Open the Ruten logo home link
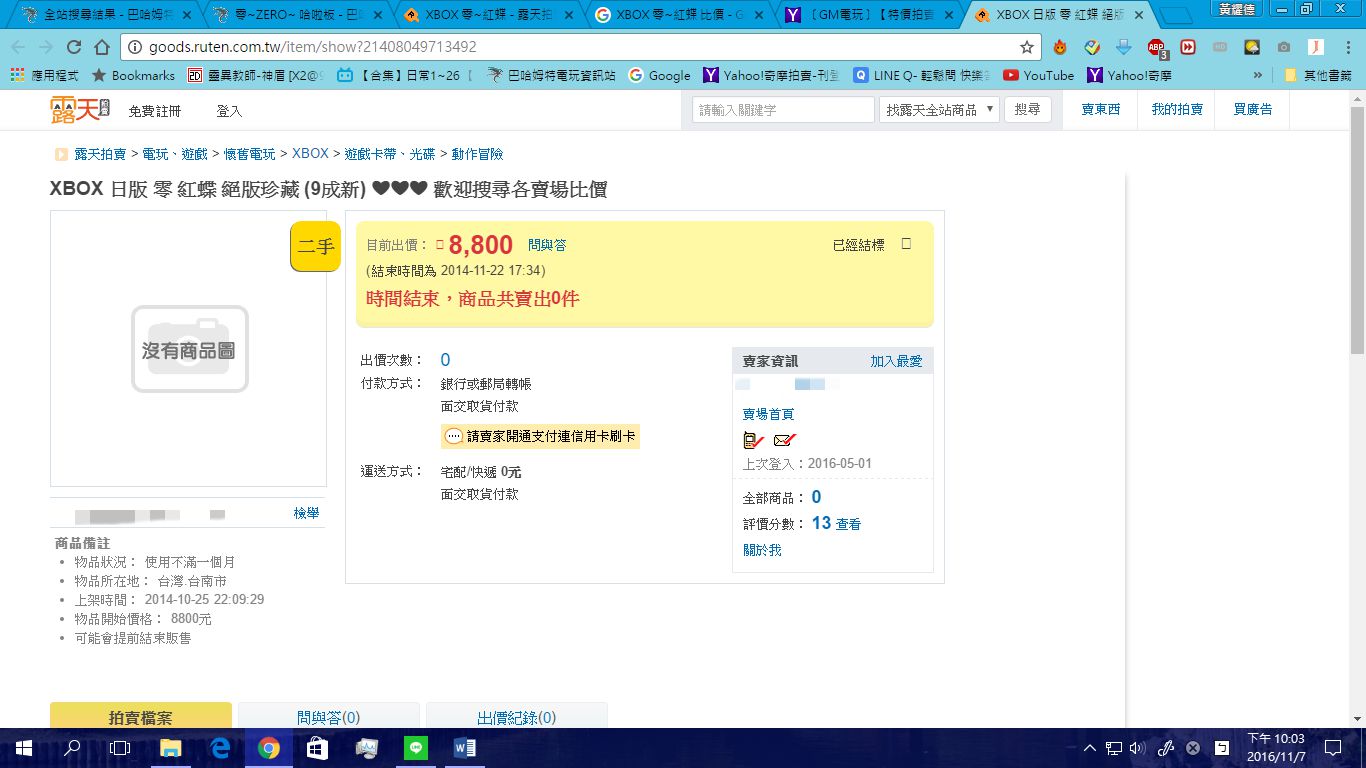This screenshot has width=1366, height=768. click(80, 110)
